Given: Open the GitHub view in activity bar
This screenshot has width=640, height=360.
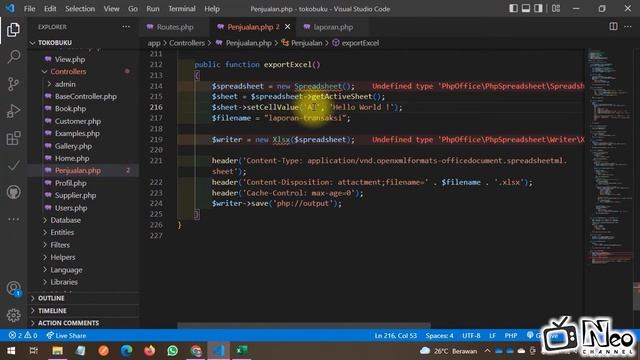Looking at the screenshot, I should click(x=13, y=192).
